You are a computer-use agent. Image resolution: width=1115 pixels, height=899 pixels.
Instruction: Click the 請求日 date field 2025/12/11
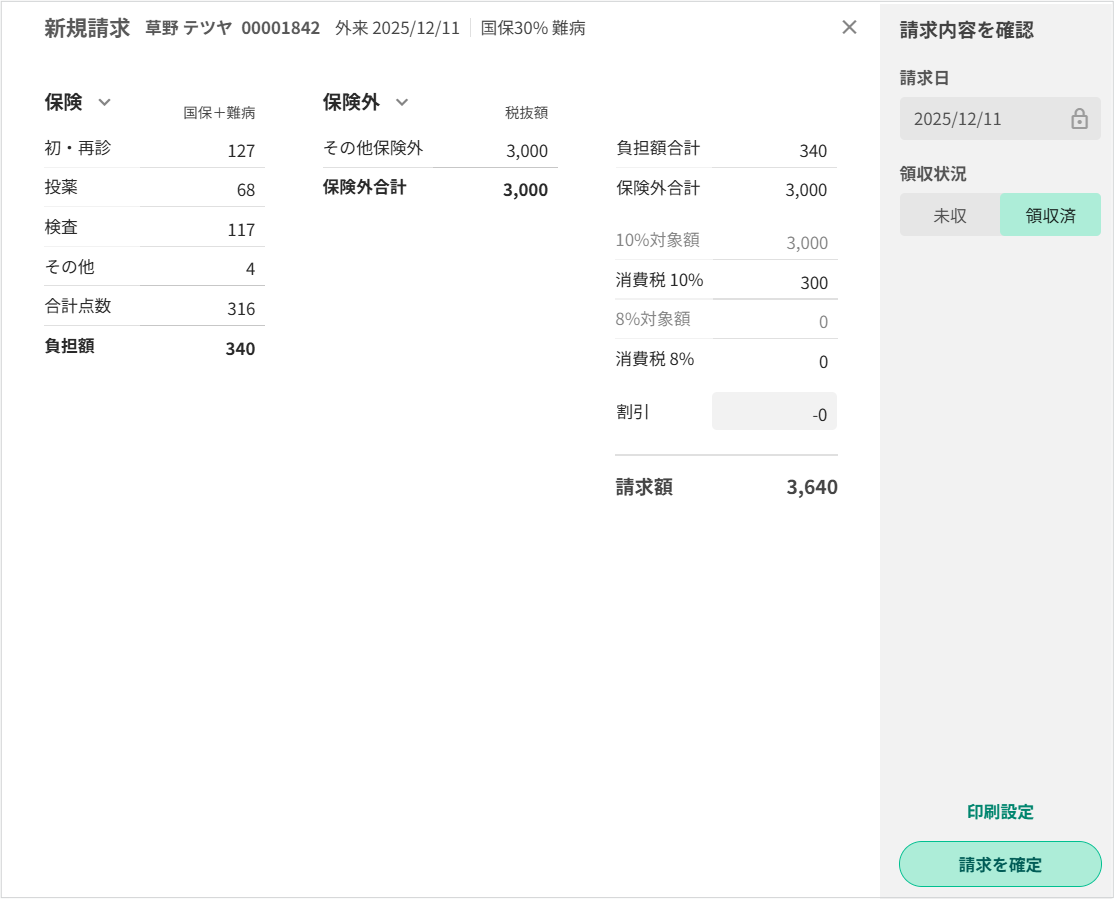pyautogui.click(x=1000, y=119)
